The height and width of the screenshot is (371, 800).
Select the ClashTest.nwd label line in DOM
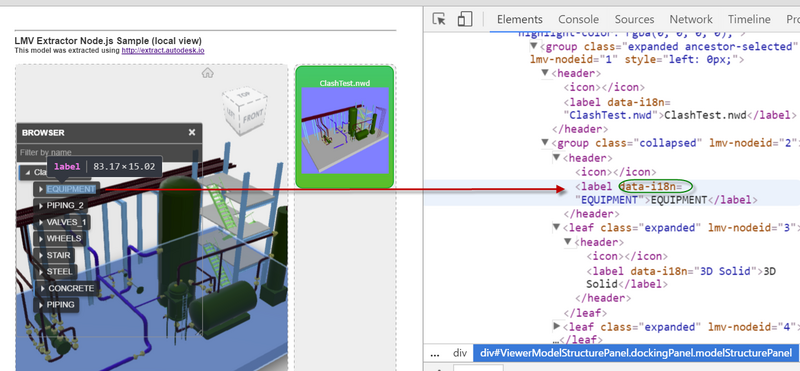tap(680, 108)
